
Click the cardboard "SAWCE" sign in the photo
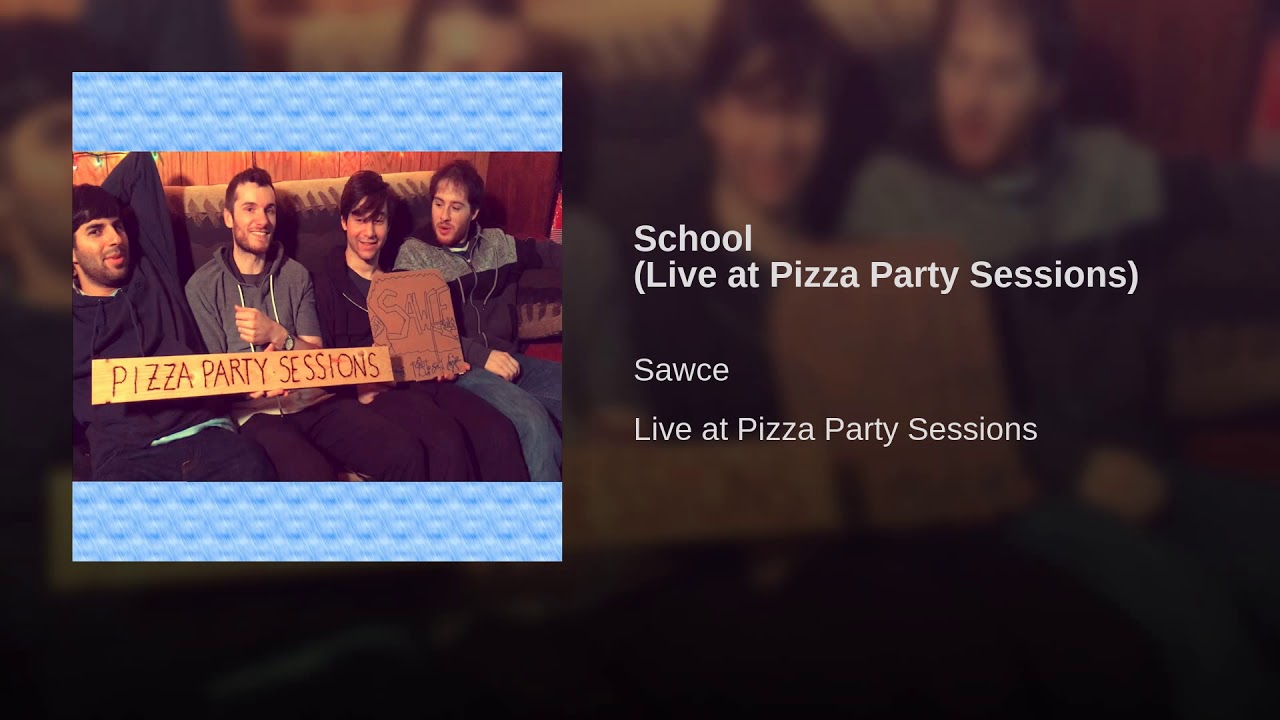(x=415, y=324)
